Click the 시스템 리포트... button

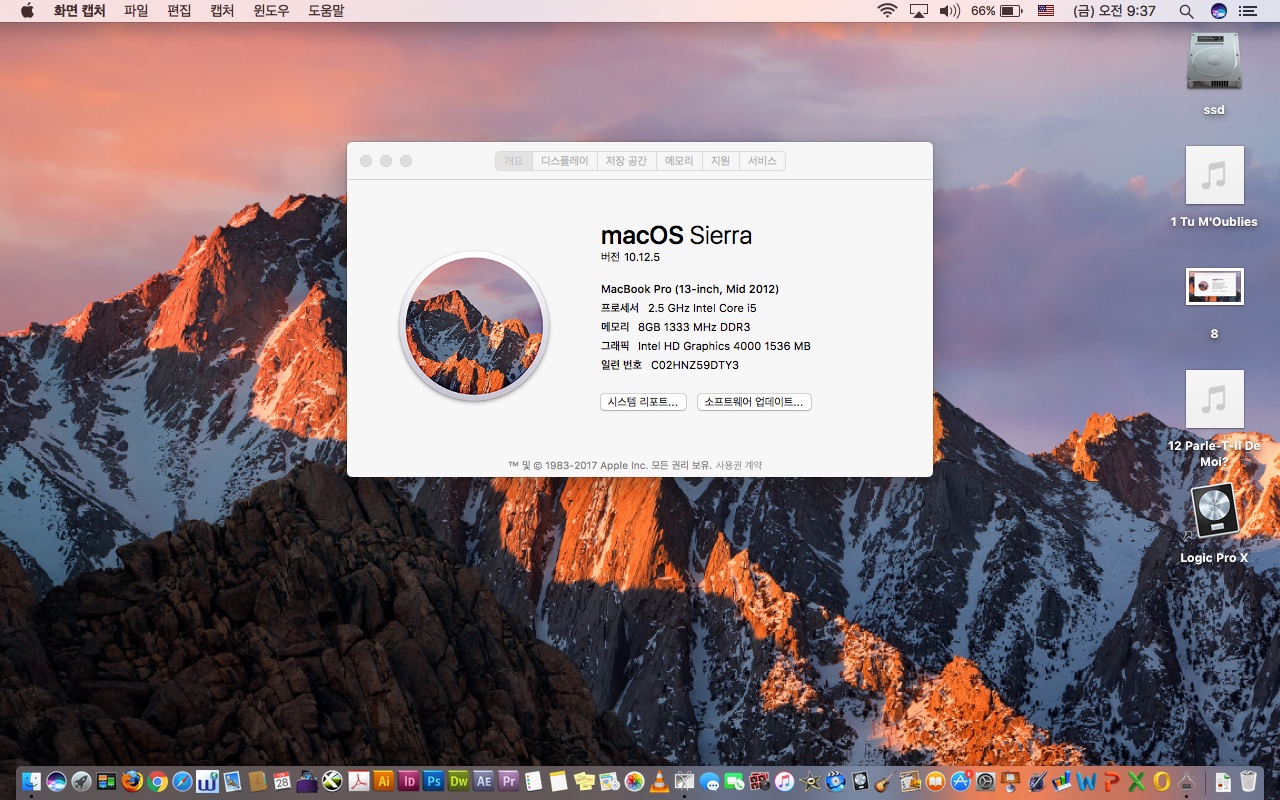(643, 402)
